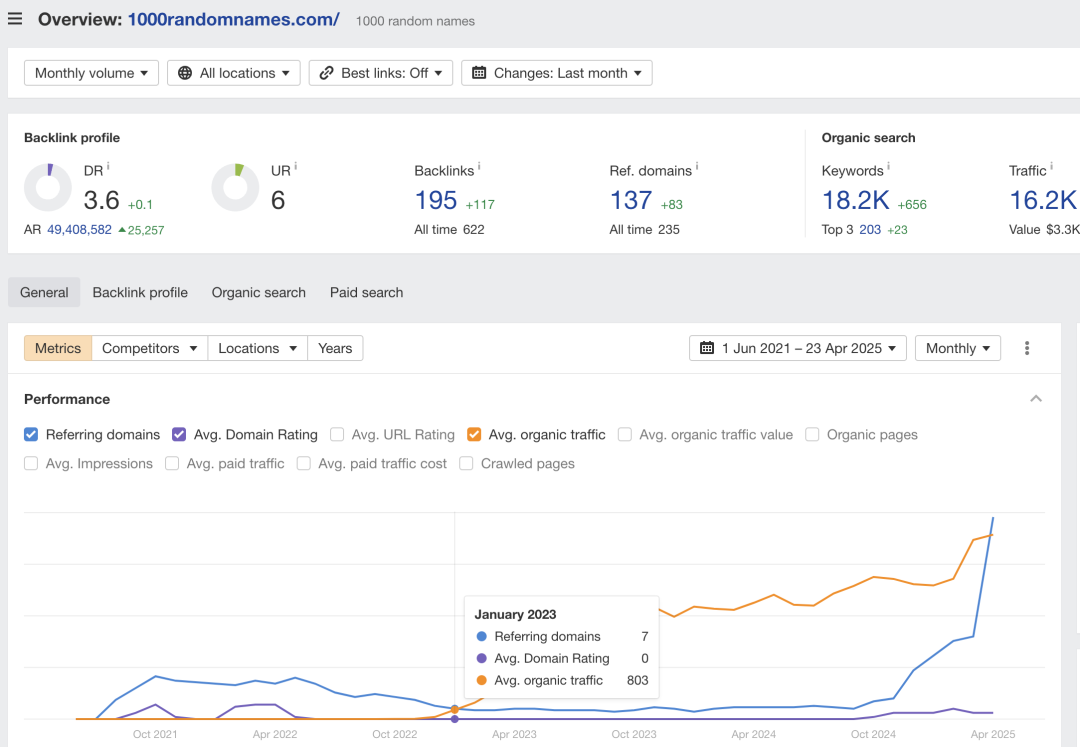The width and height of the screenshot is (1080, 747).
Task: Open the All locations dropdown
Action: (x=233, y=73)
